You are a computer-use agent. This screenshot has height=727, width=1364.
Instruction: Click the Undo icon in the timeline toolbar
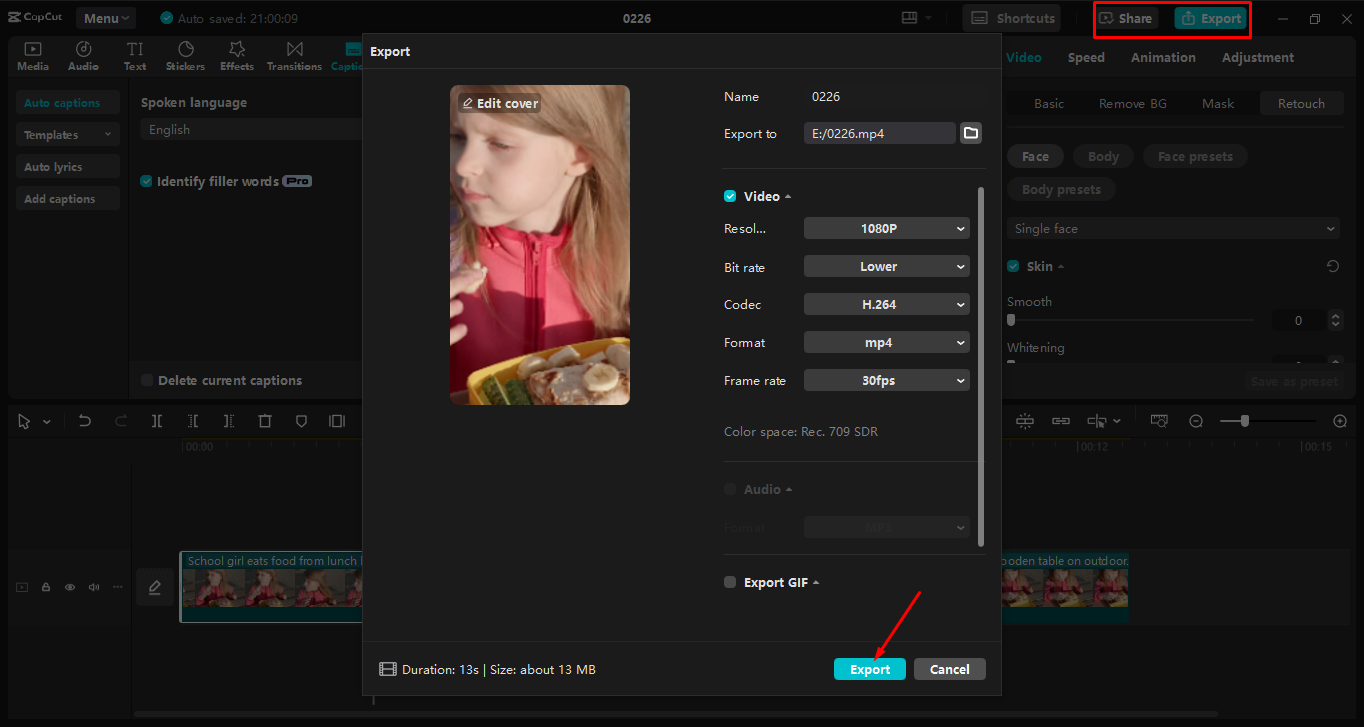(85, 421)
